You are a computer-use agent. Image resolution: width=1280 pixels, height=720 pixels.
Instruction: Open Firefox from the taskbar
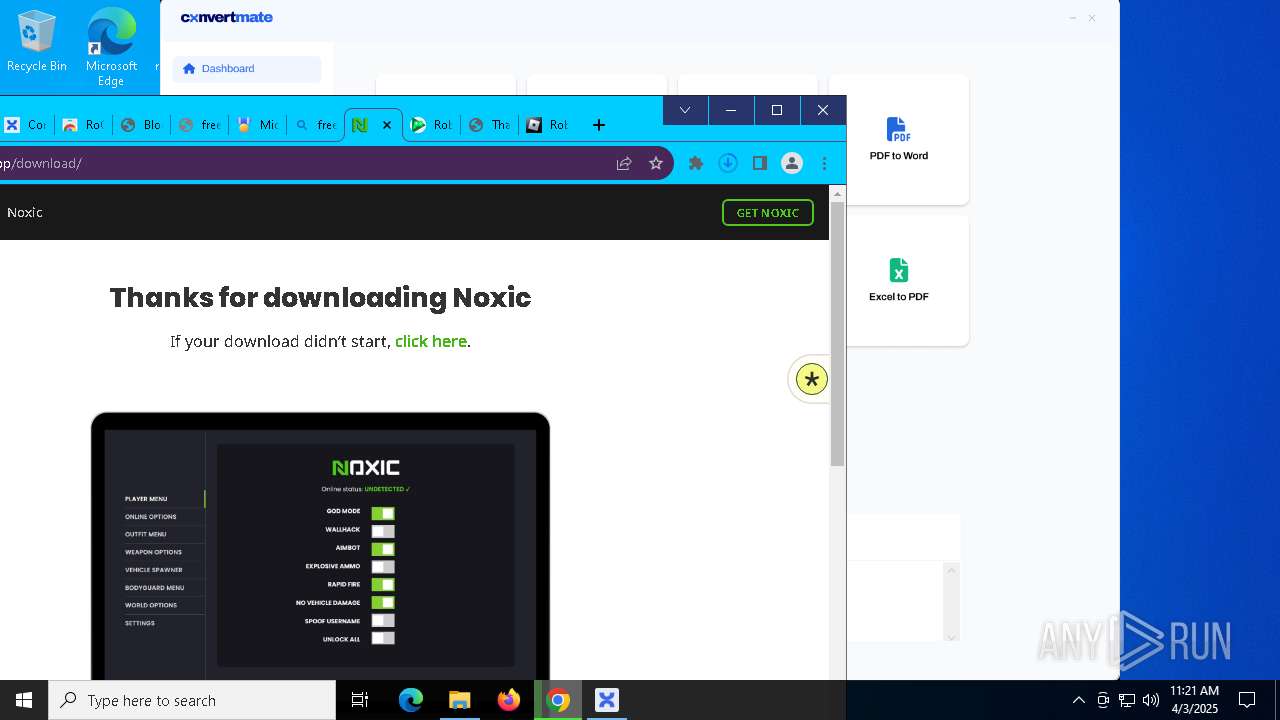pyautogui.click(x=509, y=700)
